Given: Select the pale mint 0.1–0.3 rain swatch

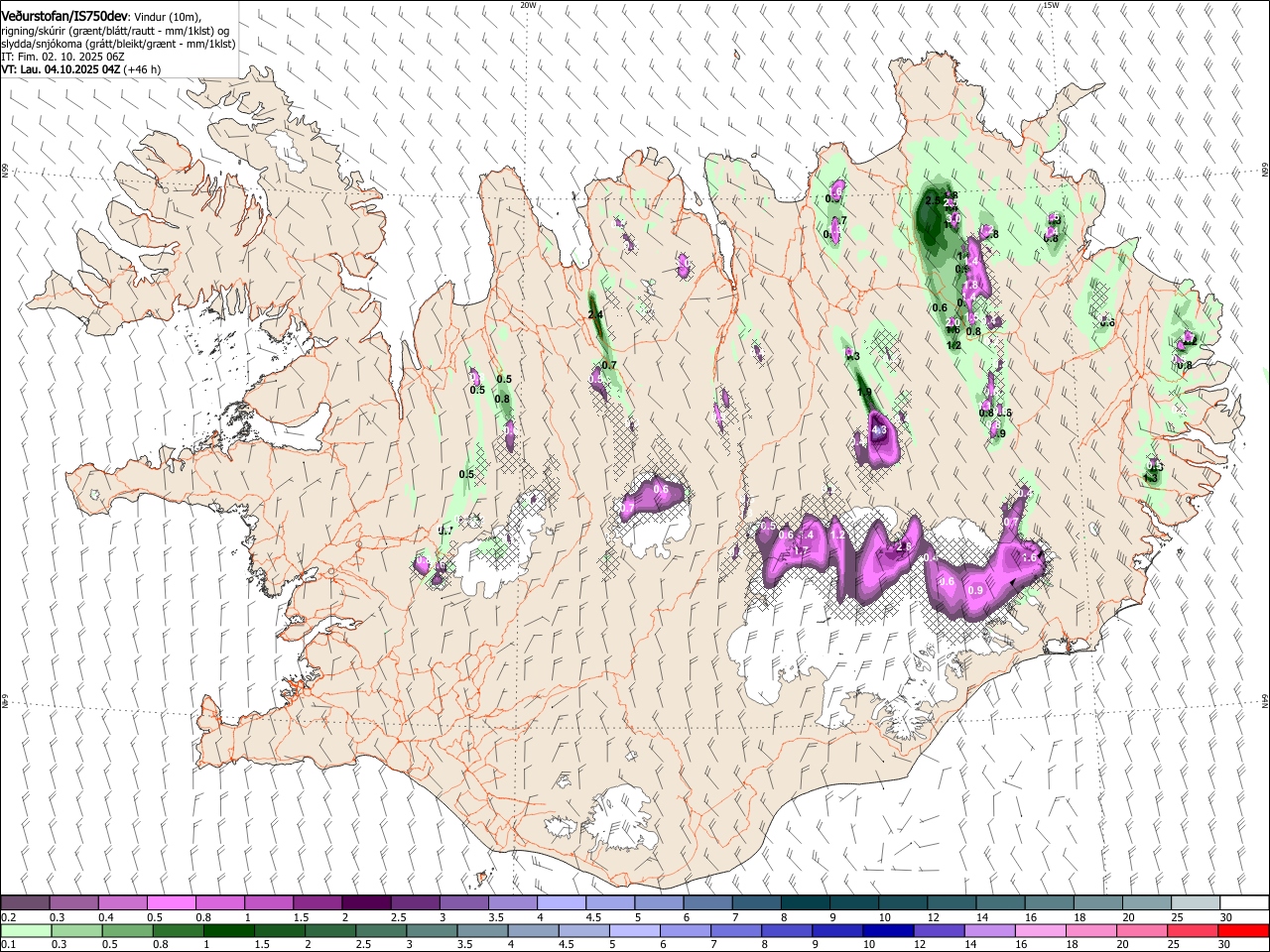Looking at the screenshot, I should pyautogui.click(x=26, y=930).
